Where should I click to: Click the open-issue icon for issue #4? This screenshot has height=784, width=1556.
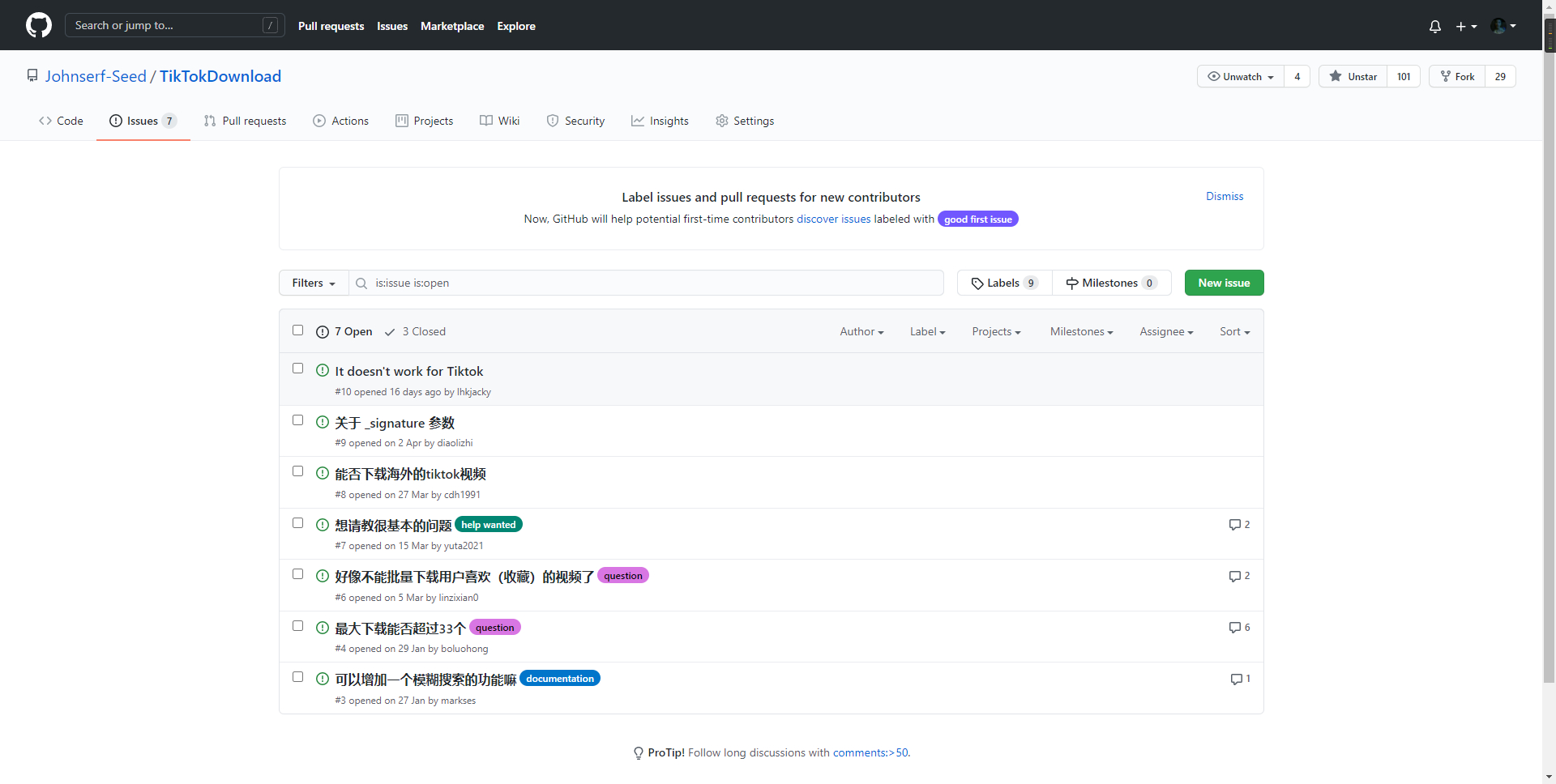point(323,628)
